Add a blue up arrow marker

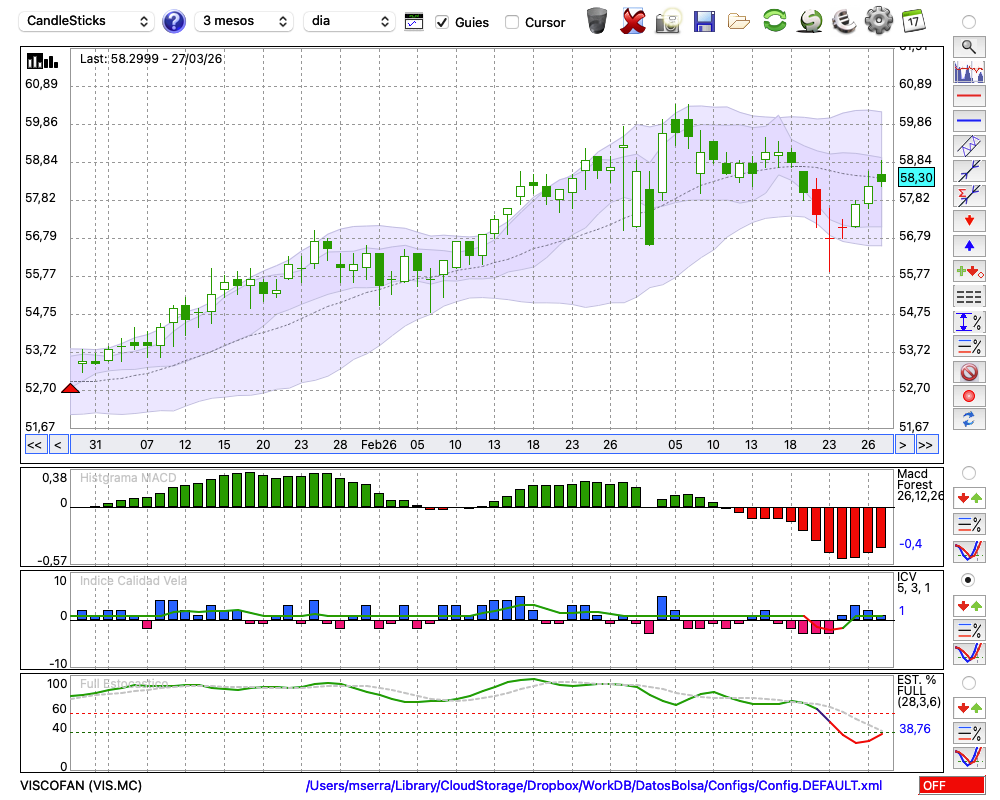(x=969, y=246)
